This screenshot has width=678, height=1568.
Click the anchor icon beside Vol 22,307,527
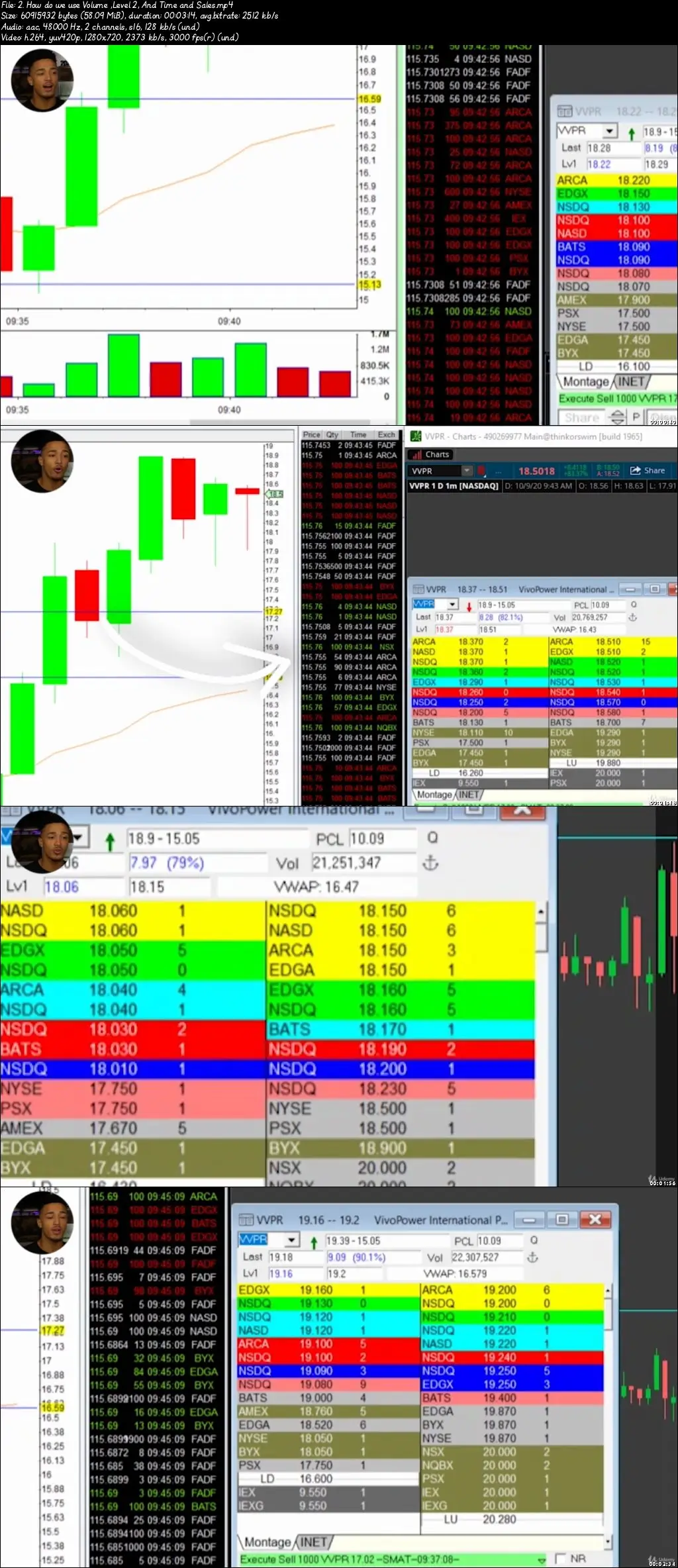pyautogui.click(x=532, y=1257)
